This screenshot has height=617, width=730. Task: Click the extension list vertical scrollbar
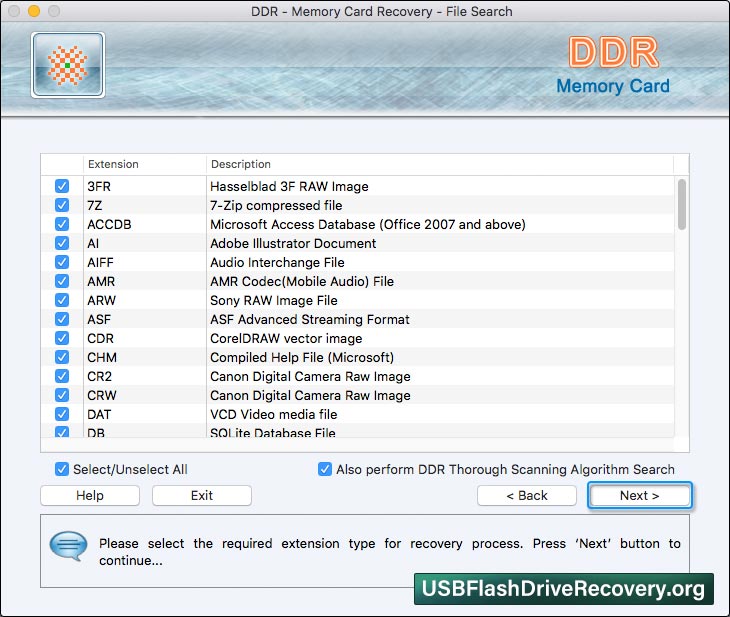pos(682,204)
